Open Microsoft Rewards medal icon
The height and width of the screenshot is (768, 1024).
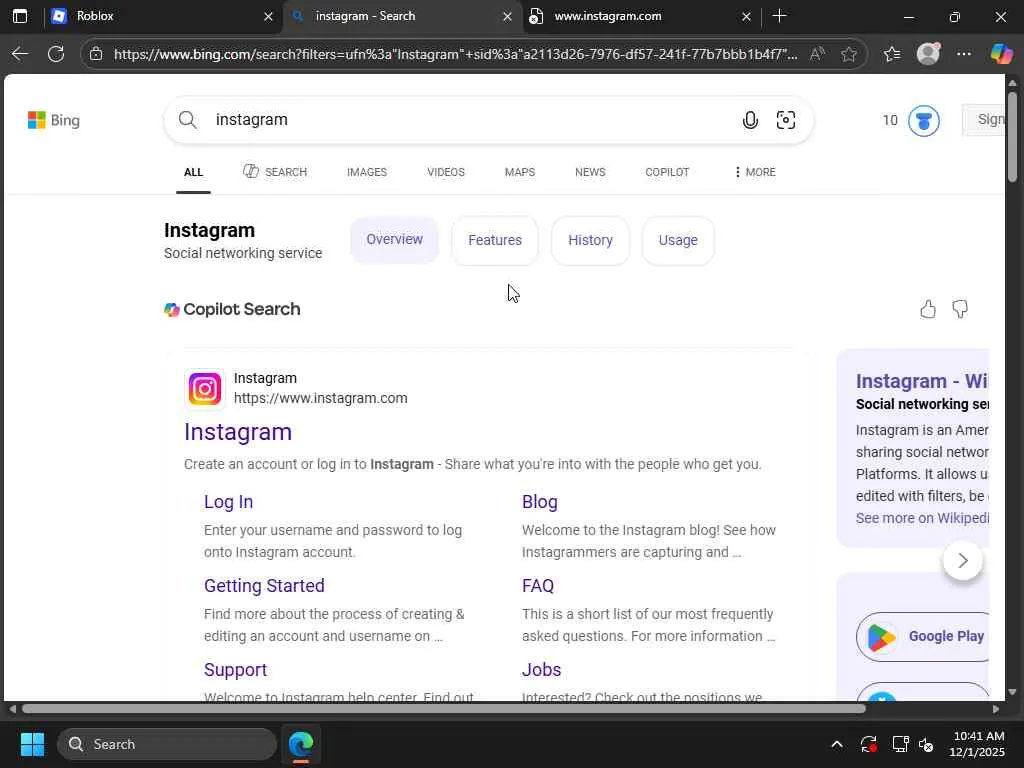pos(923,121)
